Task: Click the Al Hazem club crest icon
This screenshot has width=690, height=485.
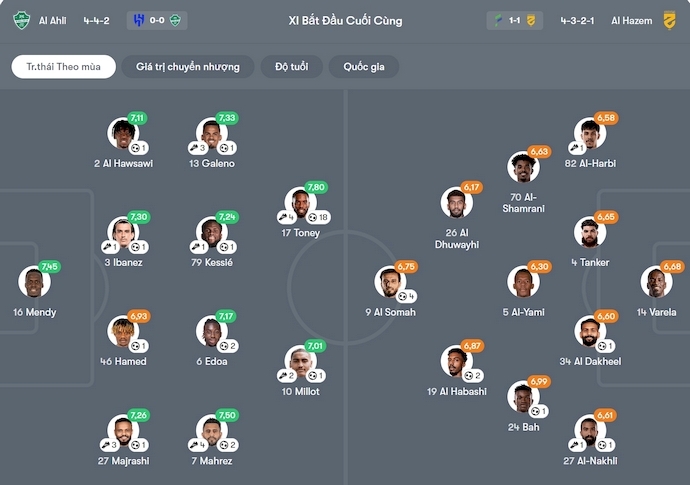Action: pyautogui.click(x=670, y=20)
